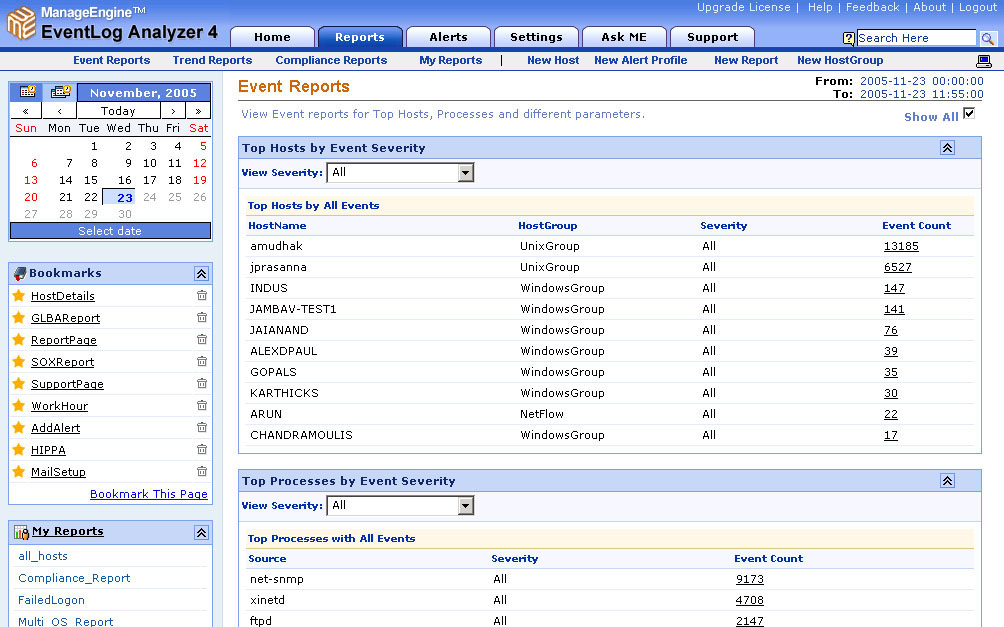Click the multi-calendar date range icon
Image resolution: width=1004 pixels, height=627 pixels.
(x=61, y=92)
